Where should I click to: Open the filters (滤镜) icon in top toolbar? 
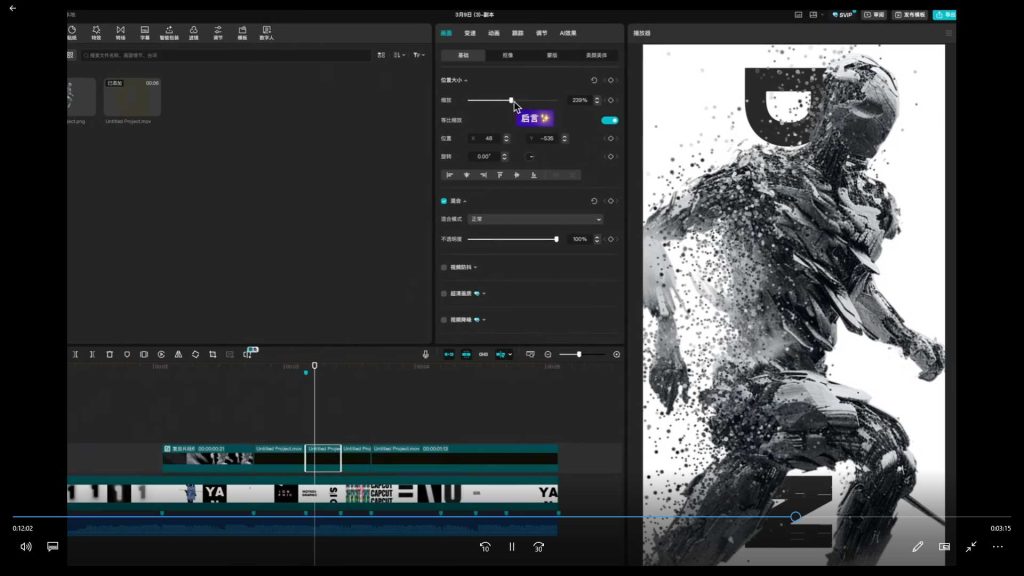[193, 33]
